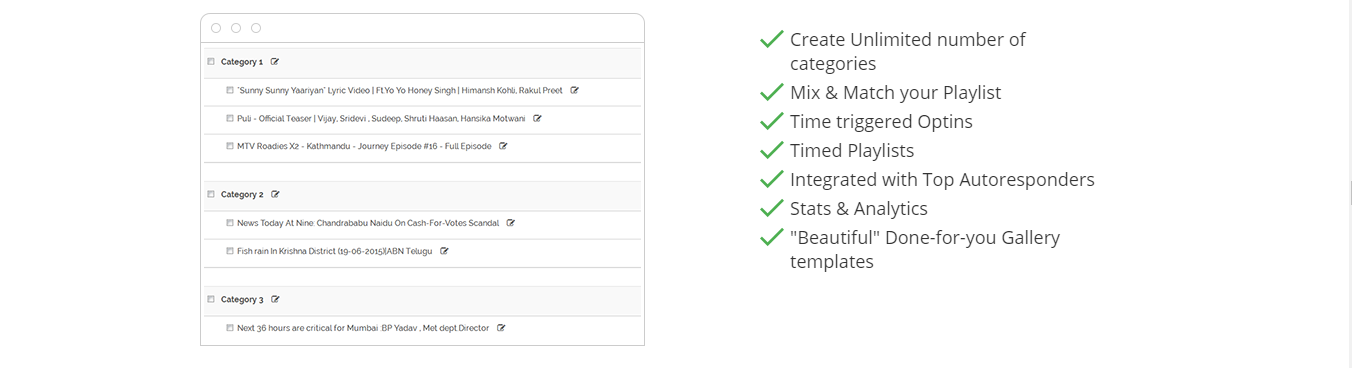This screenshot has height=368, width=1352.
Task: Click edit icon beside Category 3
Action: pyautogui.click(x=275, y=299)
